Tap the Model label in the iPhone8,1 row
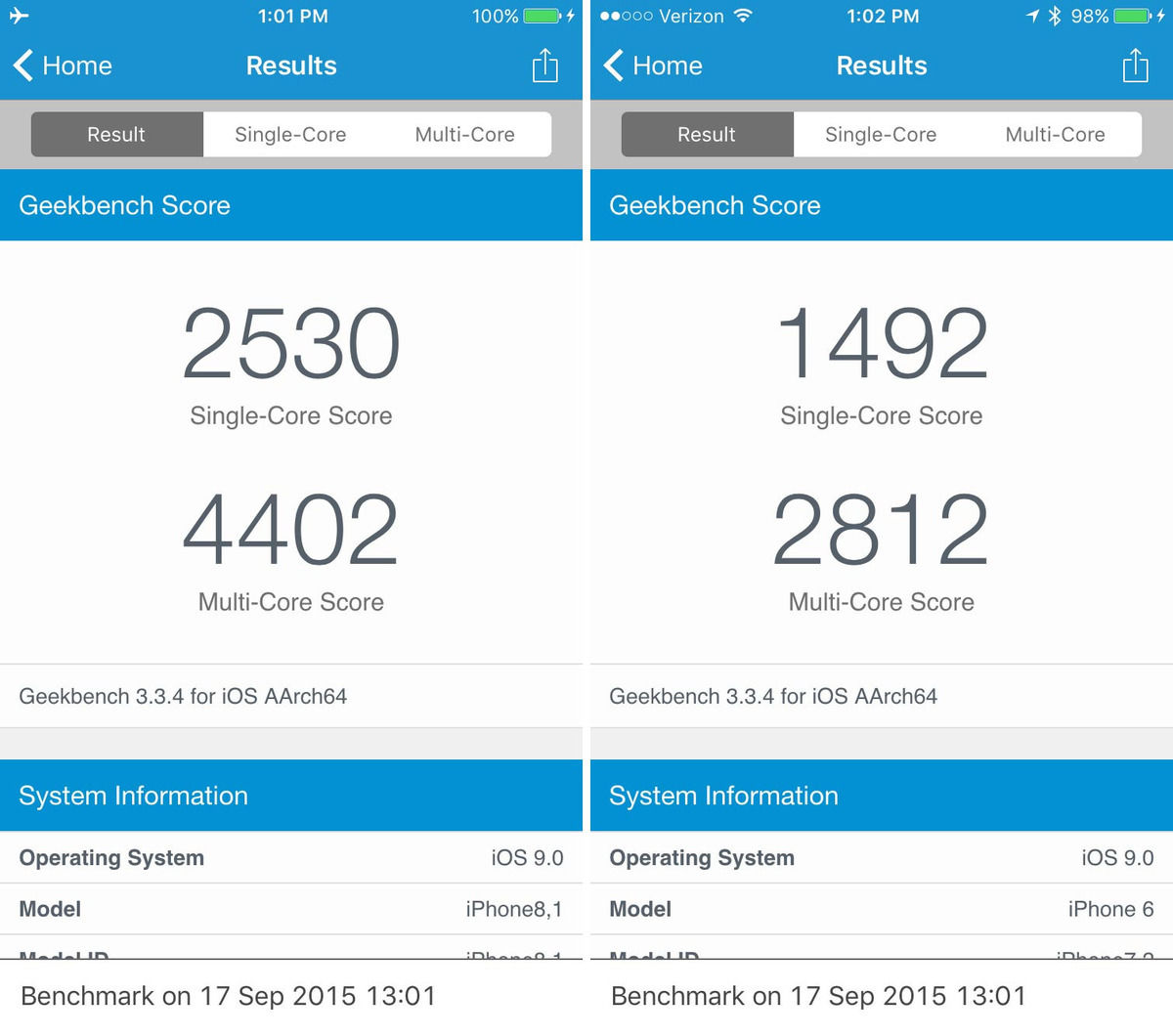1173x1036 pixels. pyautogui.click(x=50, y=909)
